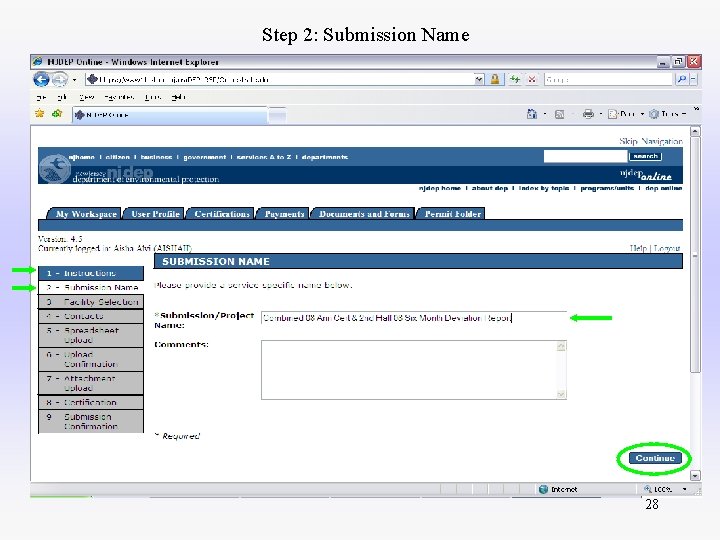
Task: Open the Certifications tab
Action: [x=222, y=214]
